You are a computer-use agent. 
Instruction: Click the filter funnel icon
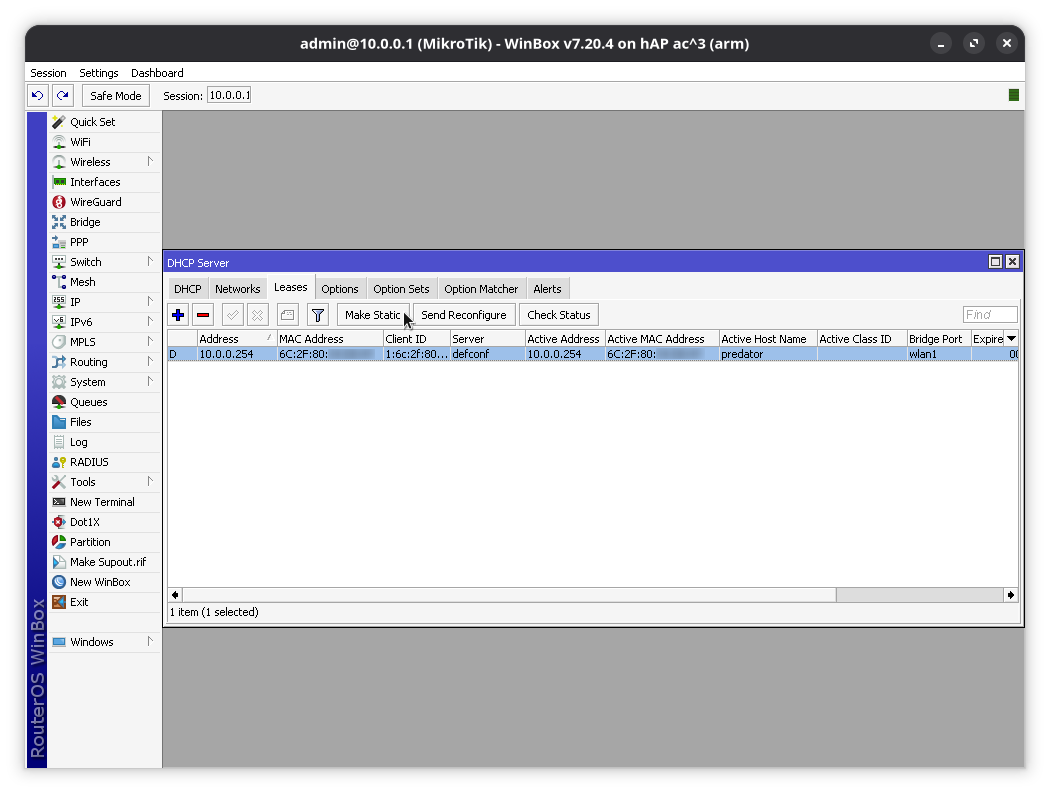[317, 315]
